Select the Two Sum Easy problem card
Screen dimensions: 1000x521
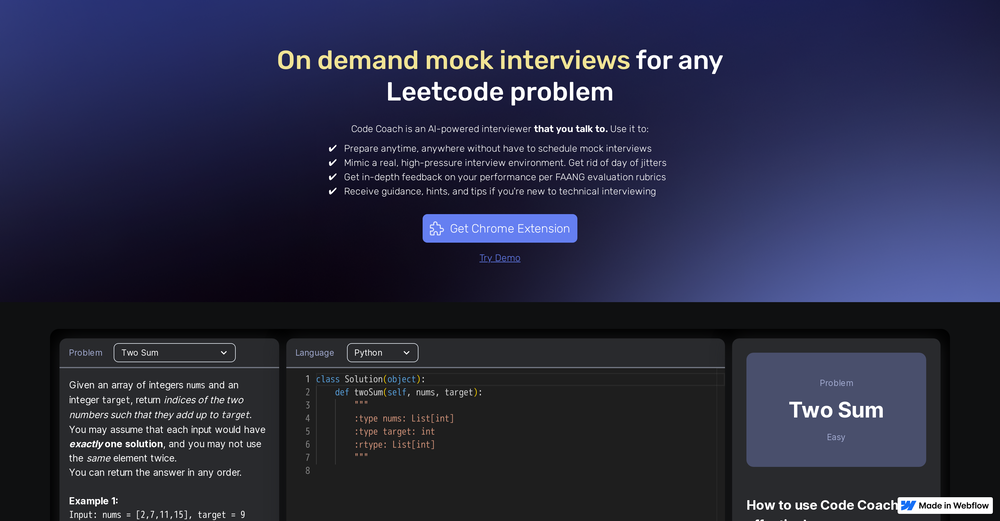pos(836,409)
